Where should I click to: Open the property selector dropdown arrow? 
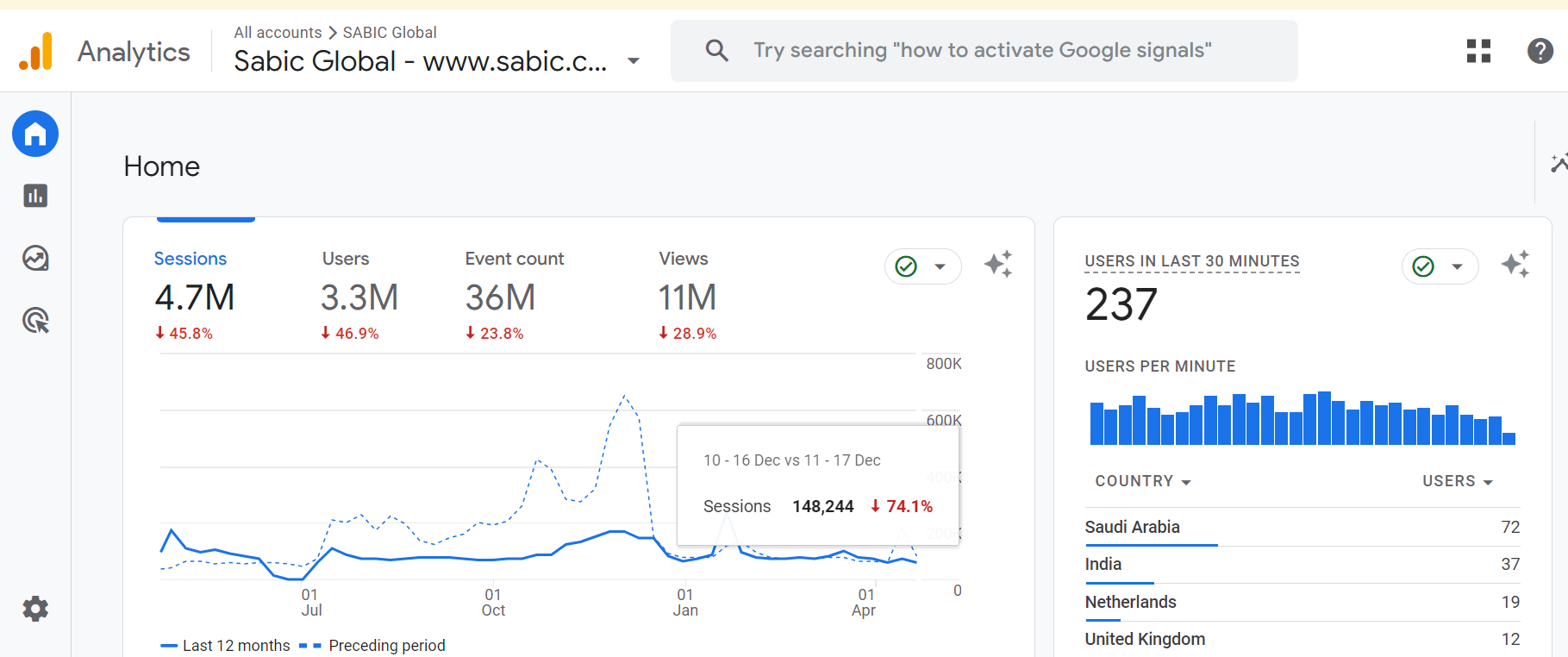pos(634,61)
